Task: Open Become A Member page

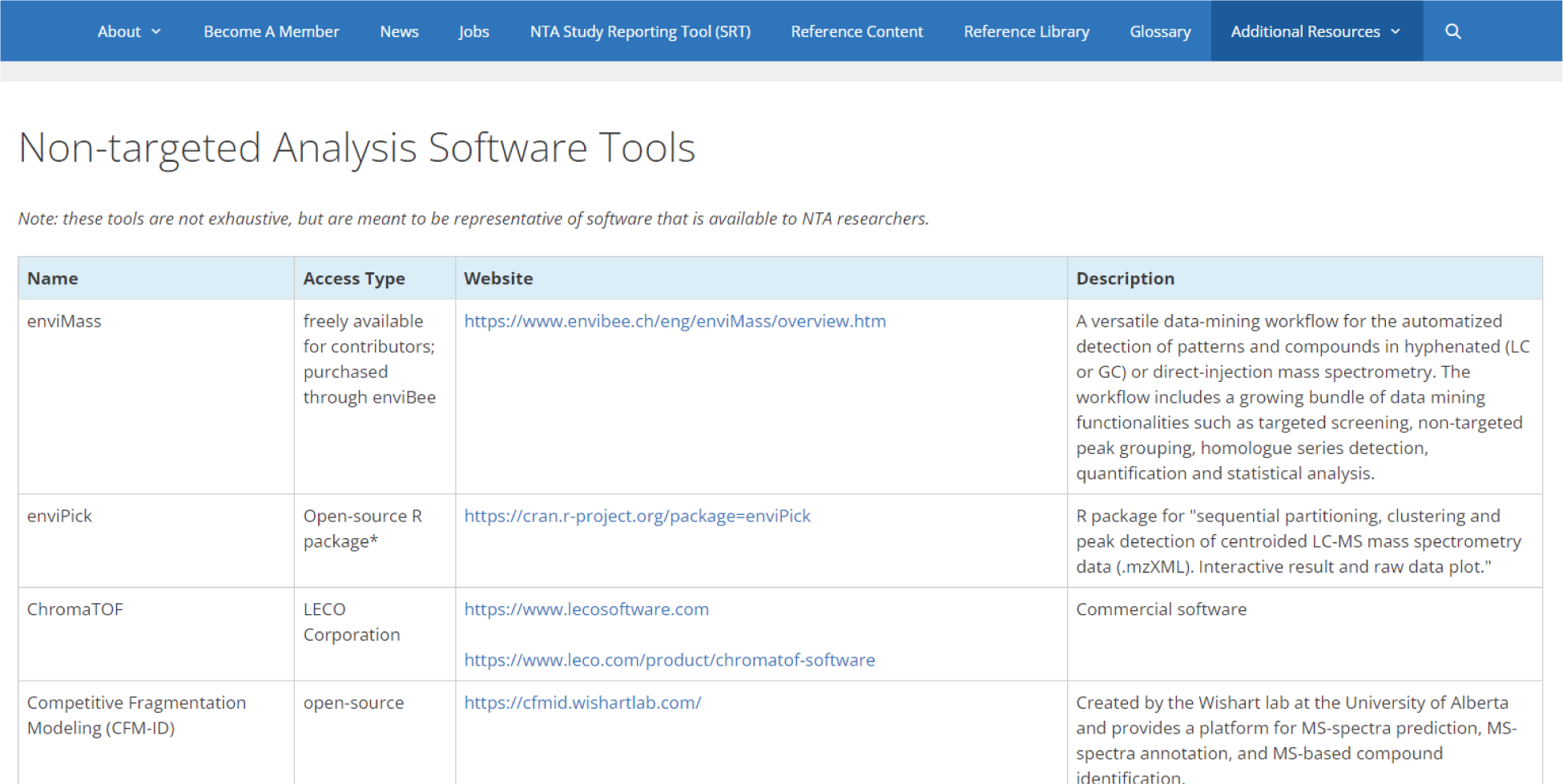Action: 271,31
